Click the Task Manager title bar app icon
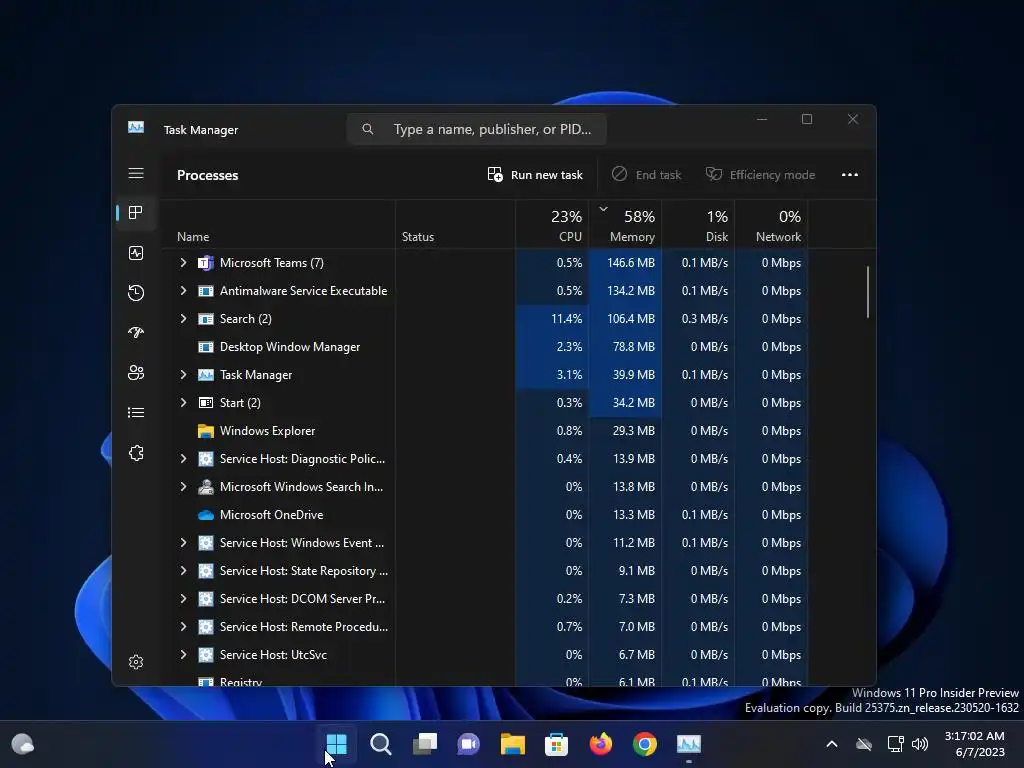The image size is (1024, 768). click(x=136, y=127)
